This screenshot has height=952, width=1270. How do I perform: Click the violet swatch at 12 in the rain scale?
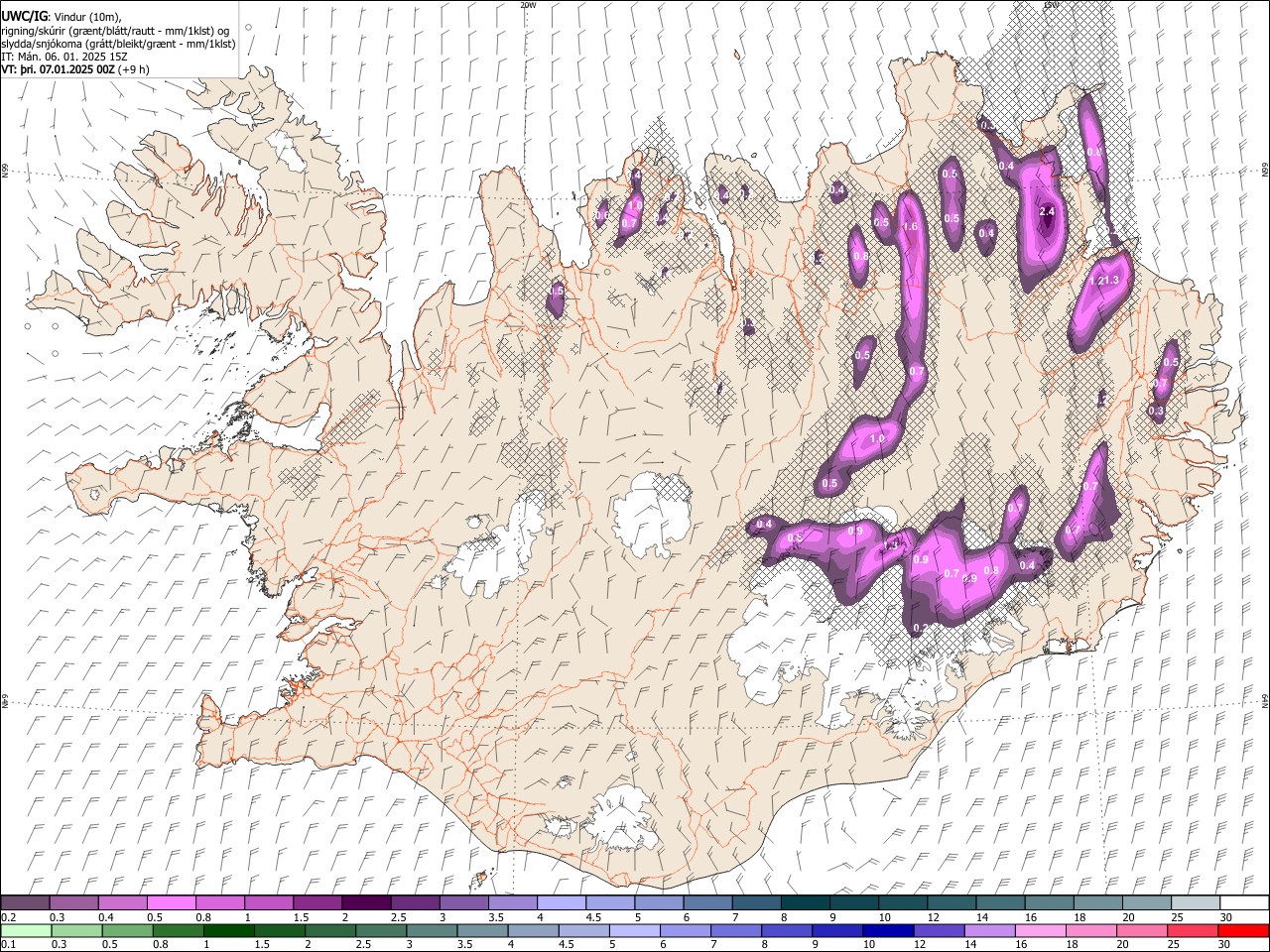pyautogui.click(x=938, y=931)
